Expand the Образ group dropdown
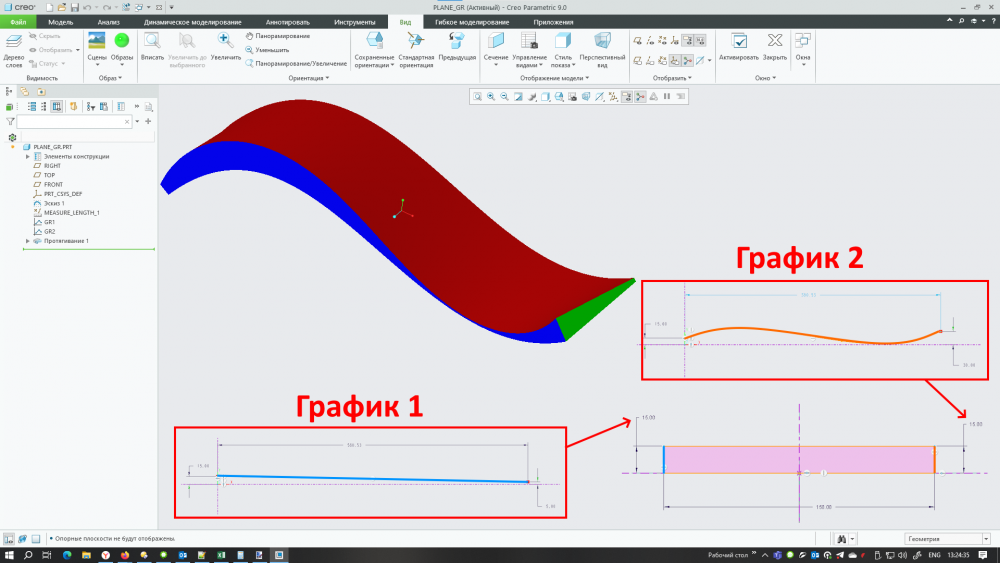Viewport: 1000px width, 563px height. coord(110,78)
